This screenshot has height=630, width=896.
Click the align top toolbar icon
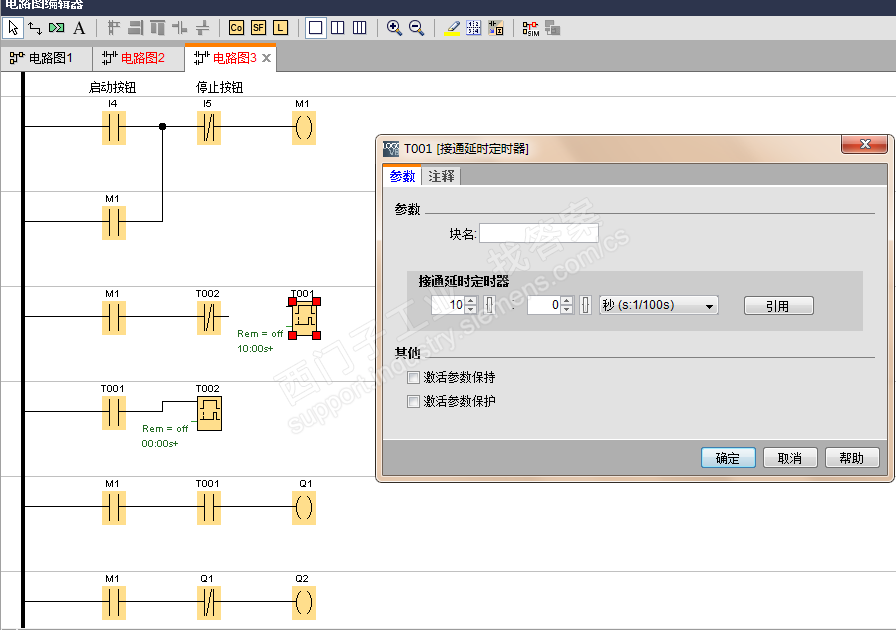[x=158, y=27]
